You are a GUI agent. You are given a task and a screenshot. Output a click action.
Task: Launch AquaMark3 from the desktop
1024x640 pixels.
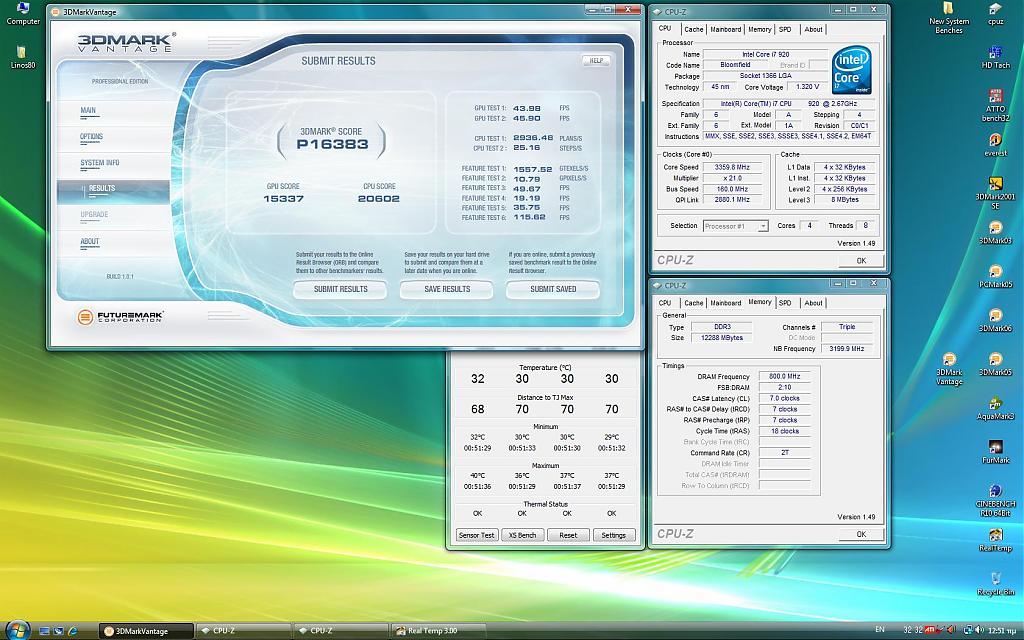coord(995,408)
